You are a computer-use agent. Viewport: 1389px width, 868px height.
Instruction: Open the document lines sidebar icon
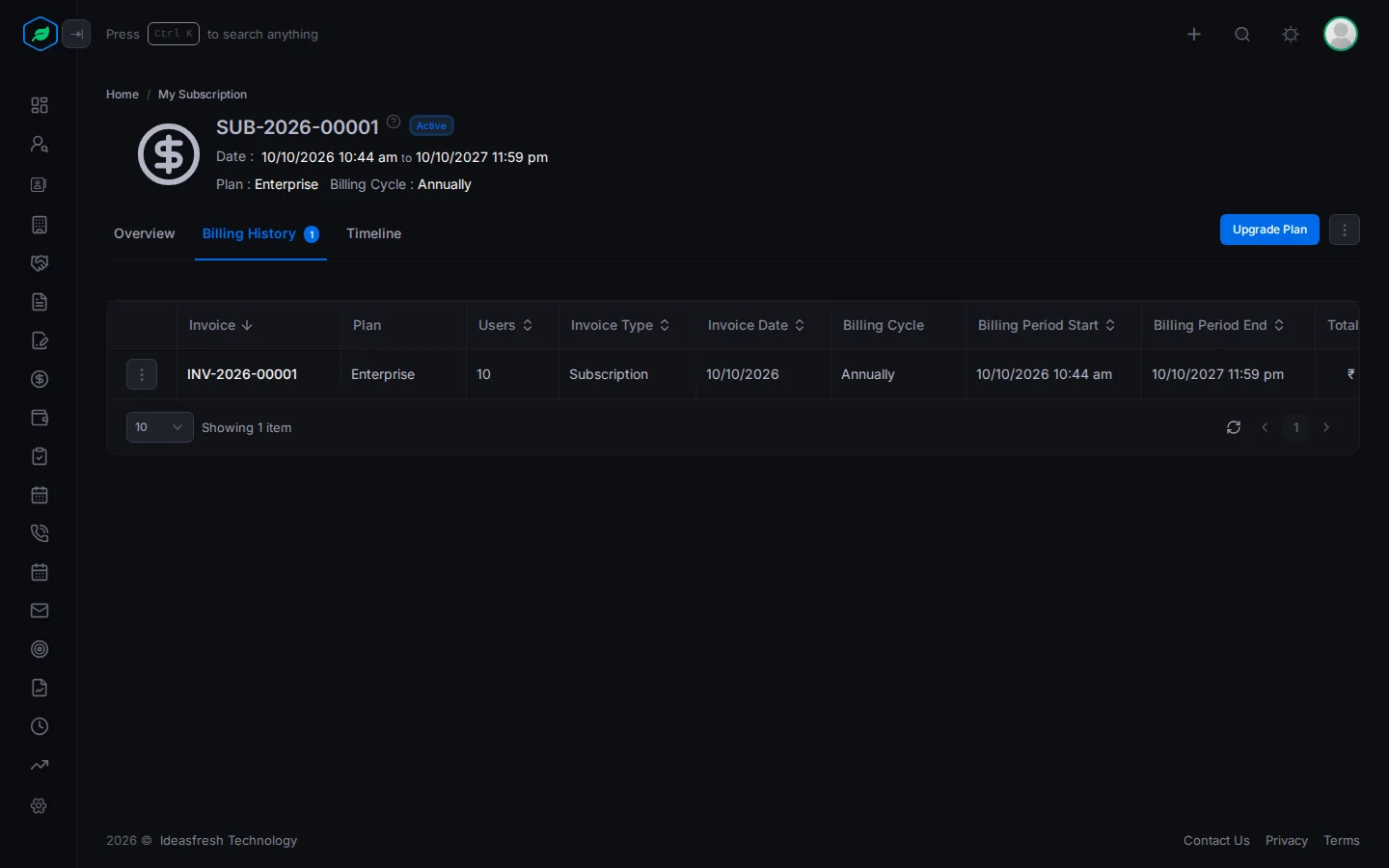tap(40, 302)
